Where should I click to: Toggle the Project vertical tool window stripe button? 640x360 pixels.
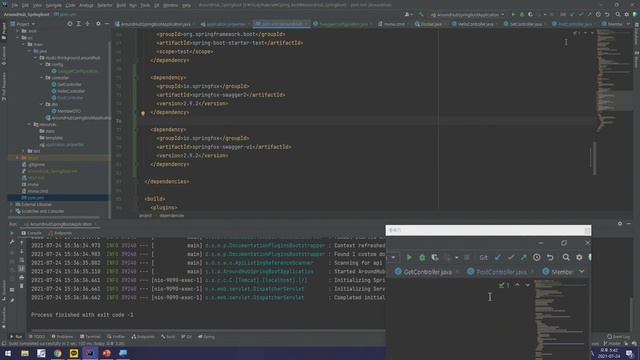click(x=4, y=31)
